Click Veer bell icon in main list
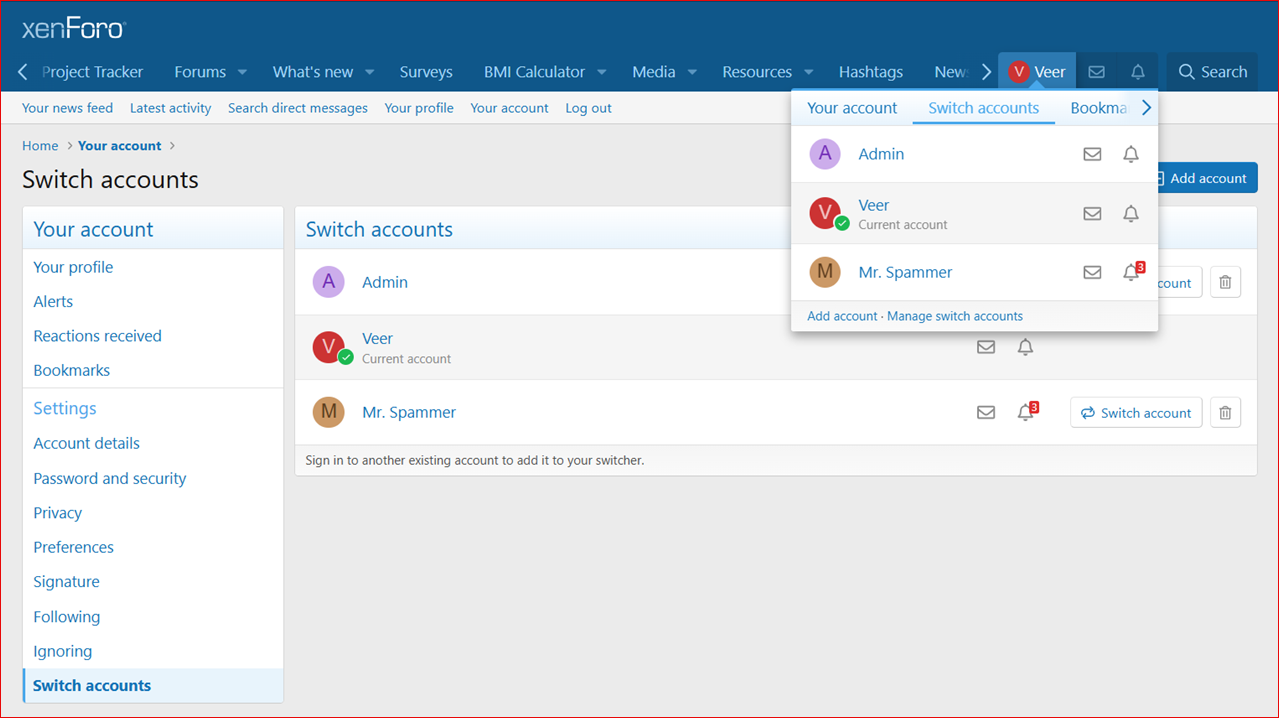Image resolution: width=1279 pixels, height=718 pixels. click(1025, 347)
